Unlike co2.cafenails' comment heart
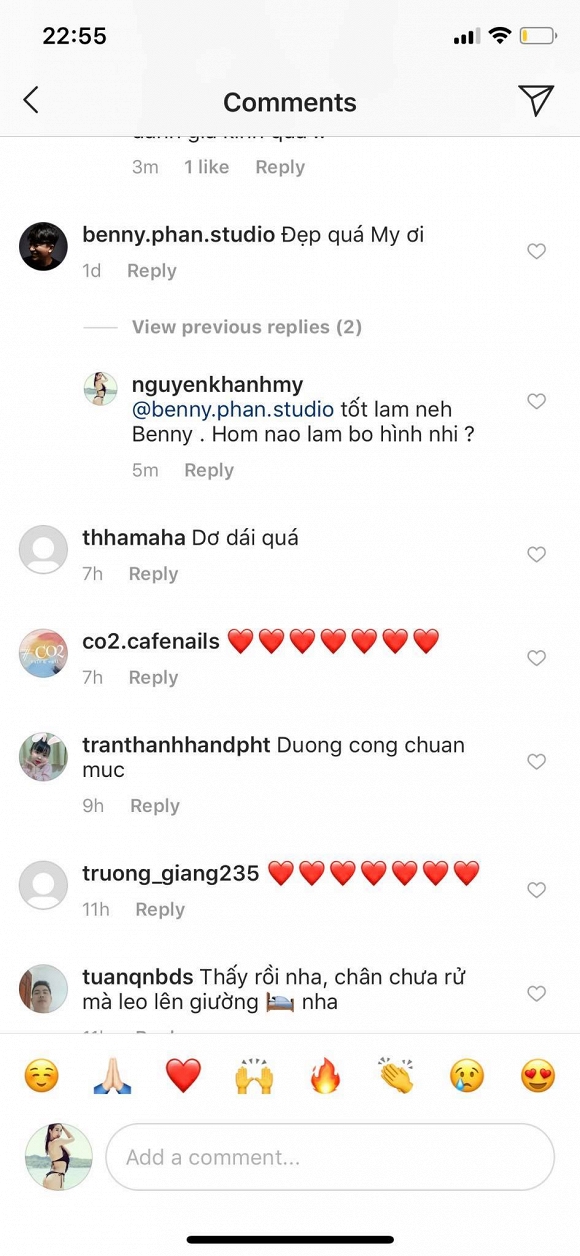The width and height of the screenshot is (580, 1256). pos(537,657)
